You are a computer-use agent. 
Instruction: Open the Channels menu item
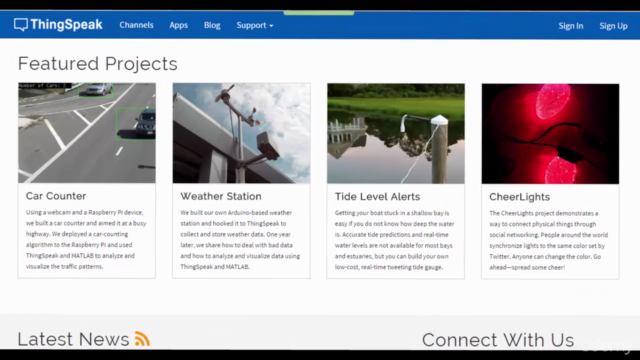[x=136, y=25]
